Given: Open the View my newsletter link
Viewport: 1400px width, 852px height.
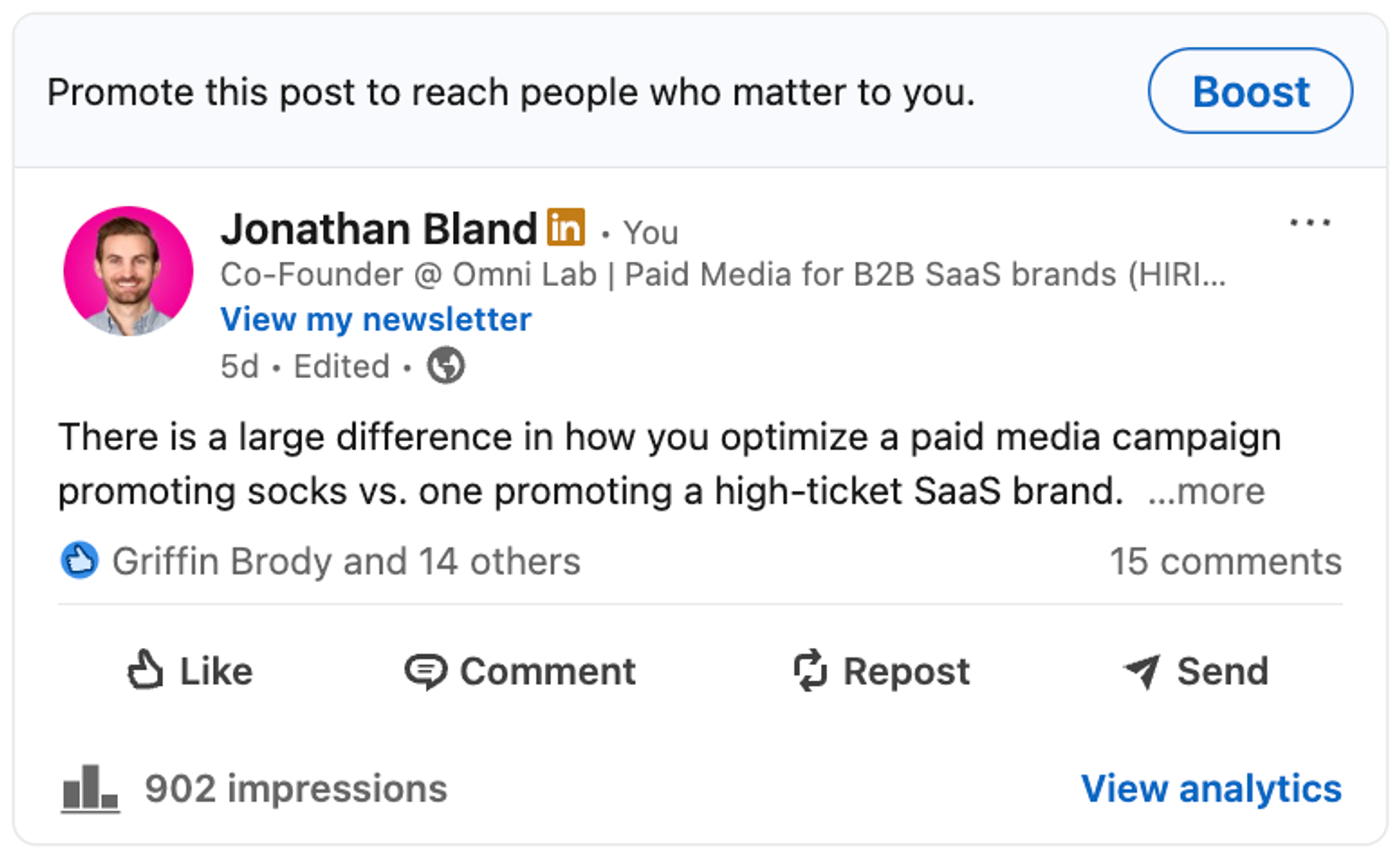Looking at the screenshot, I should click(376, 319).
